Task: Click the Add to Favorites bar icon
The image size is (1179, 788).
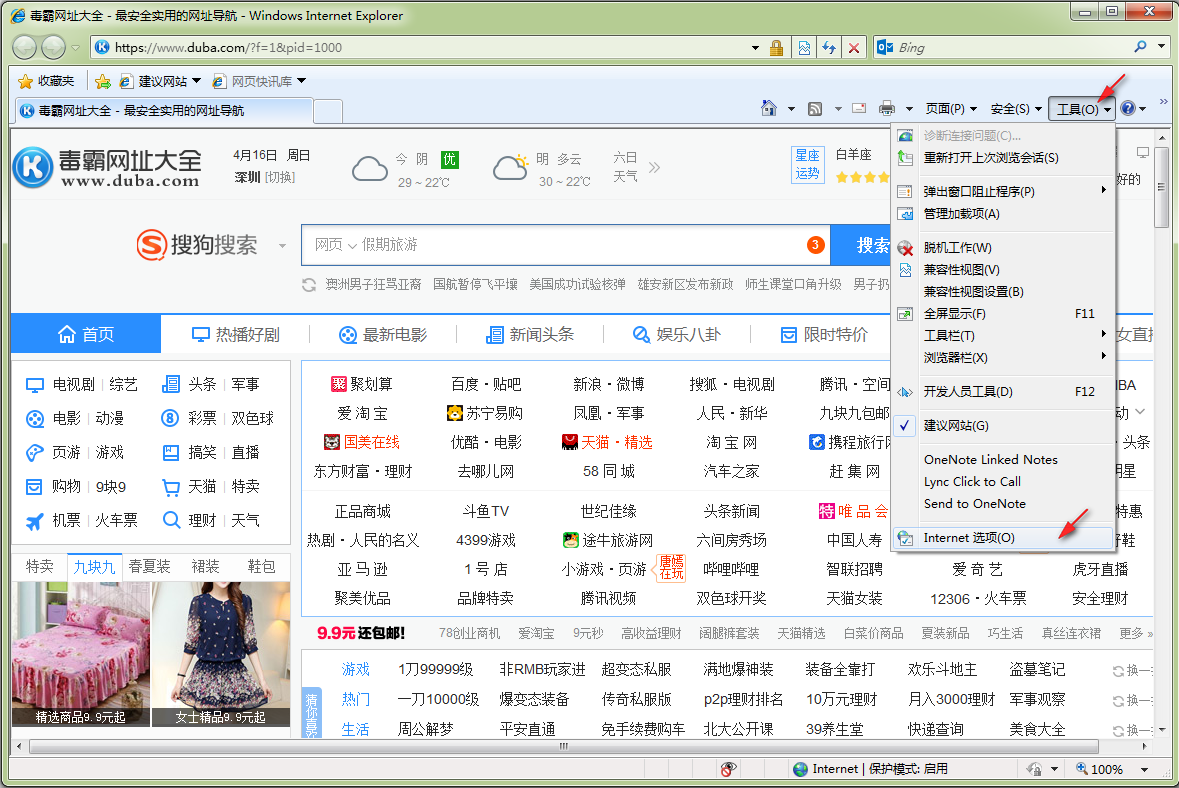Action: pos(103,81)
